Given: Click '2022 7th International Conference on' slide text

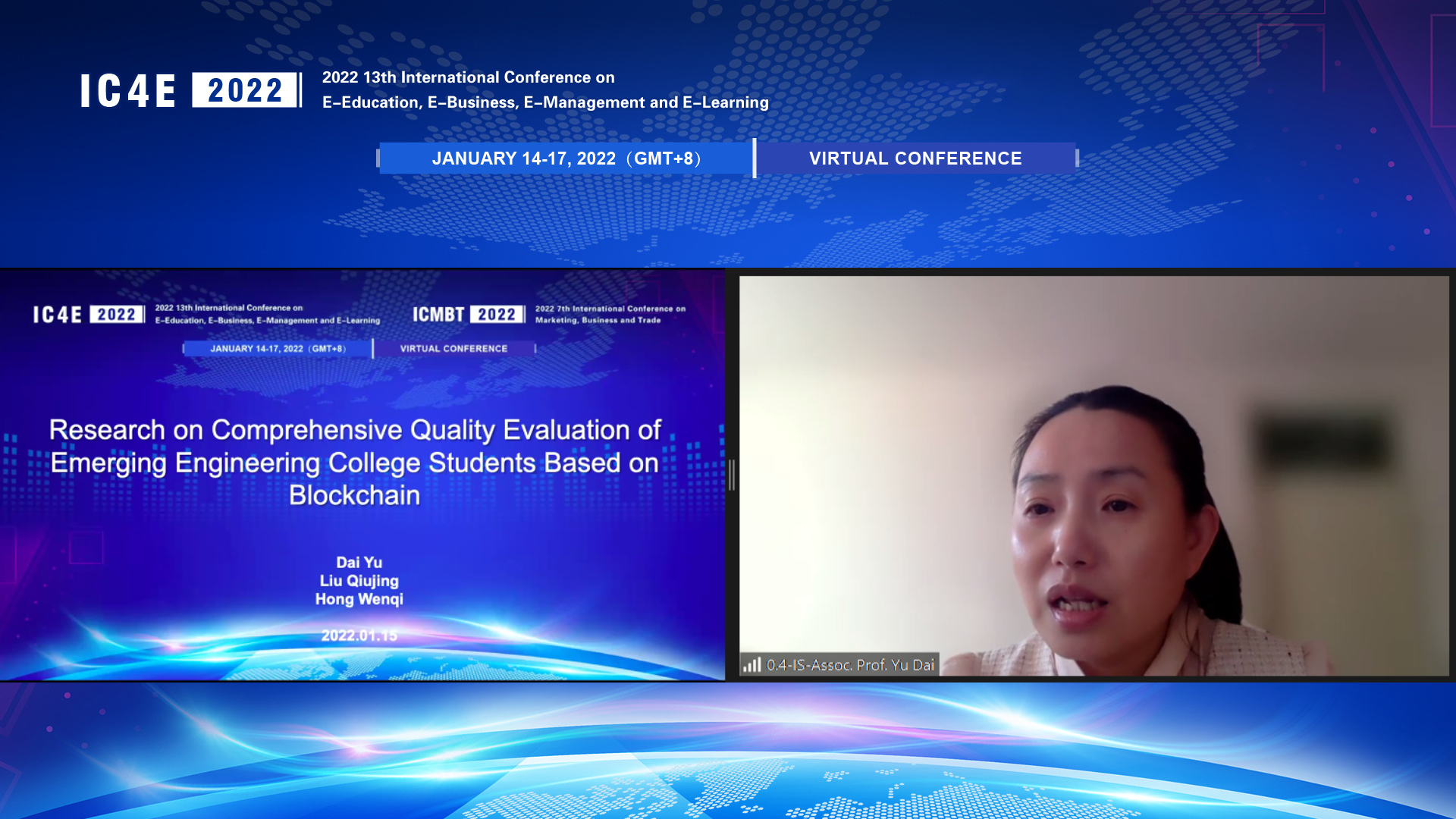Looking at the screenshot, I should tap(610, 309).
